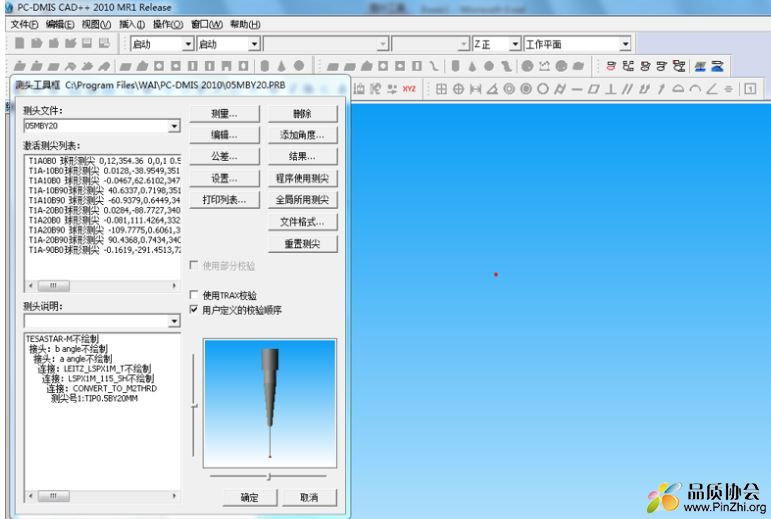The image size is (771, 519).
Task: Open the 测头文件 05MBY20 dropdown
Action: pos(174,126)
